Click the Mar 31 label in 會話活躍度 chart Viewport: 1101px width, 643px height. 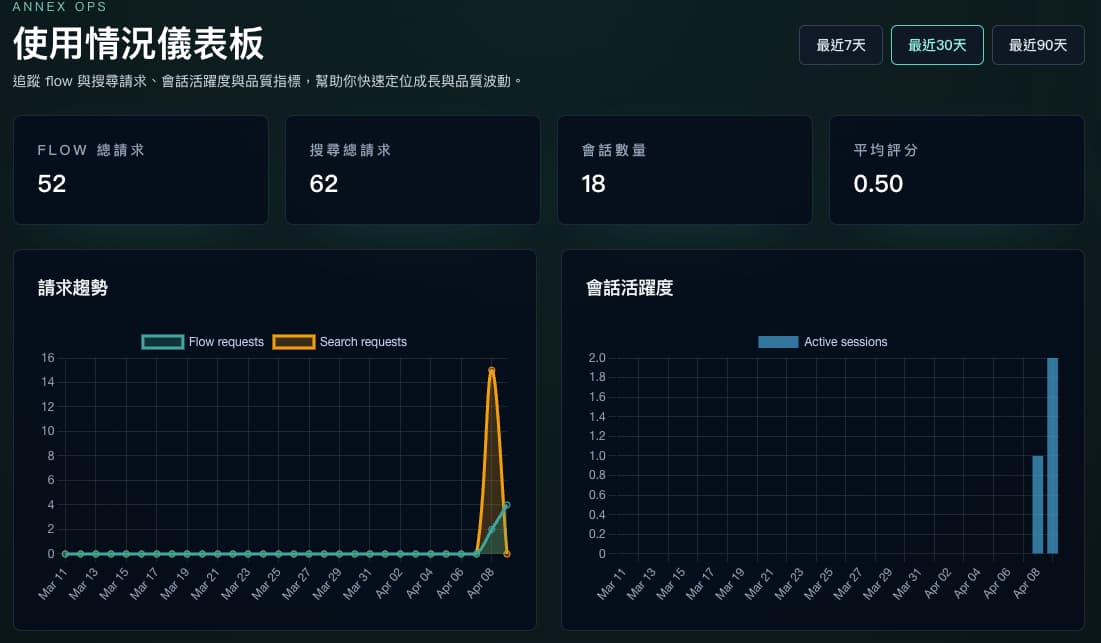(x=906, y=584)
